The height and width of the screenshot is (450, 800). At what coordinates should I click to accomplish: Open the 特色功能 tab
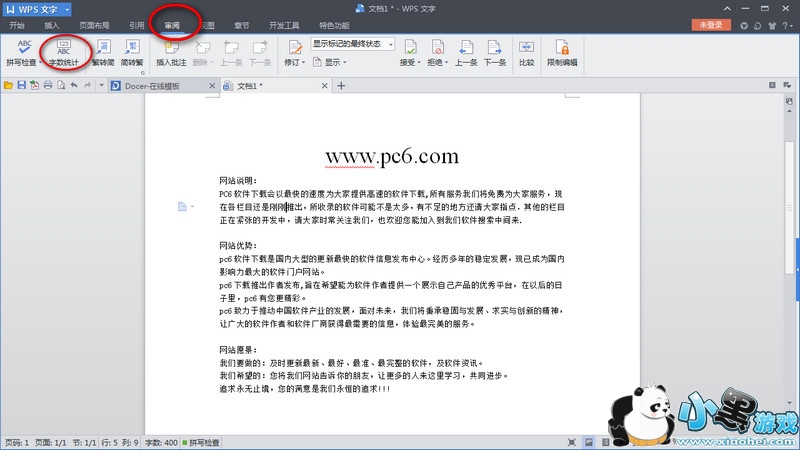point(334,26)
